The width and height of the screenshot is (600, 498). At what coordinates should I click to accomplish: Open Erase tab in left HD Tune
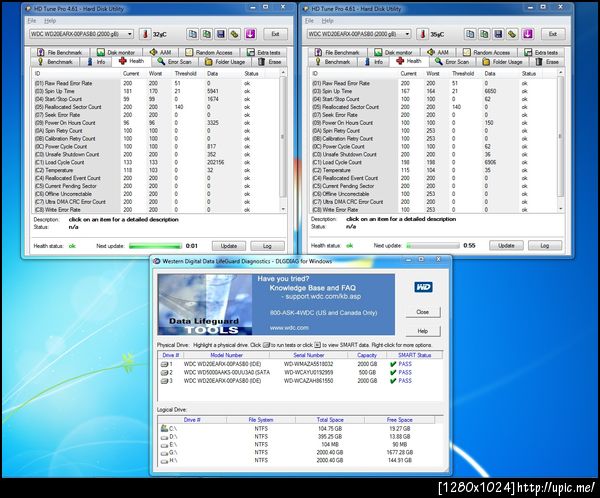[x=270, y=62]
